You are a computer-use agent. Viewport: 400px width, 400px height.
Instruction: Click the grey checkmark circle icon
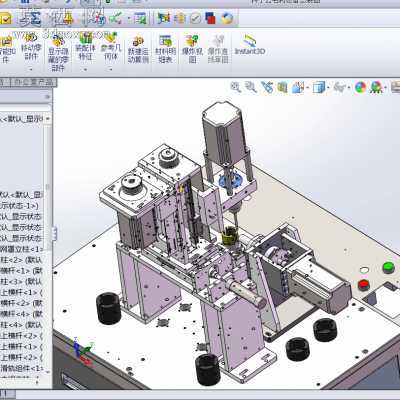pos(196,18)
